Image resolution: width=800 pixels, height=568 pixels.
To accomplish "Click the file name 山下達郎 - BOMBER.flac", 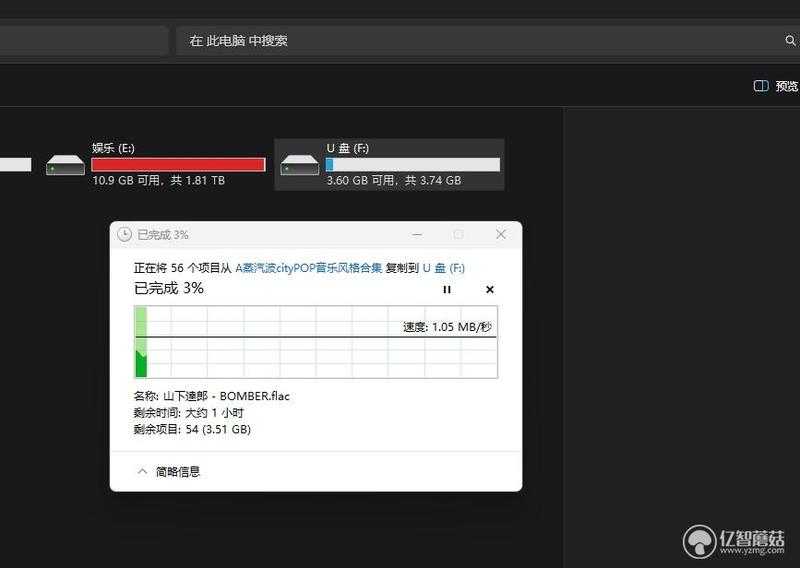I will 227,396.
